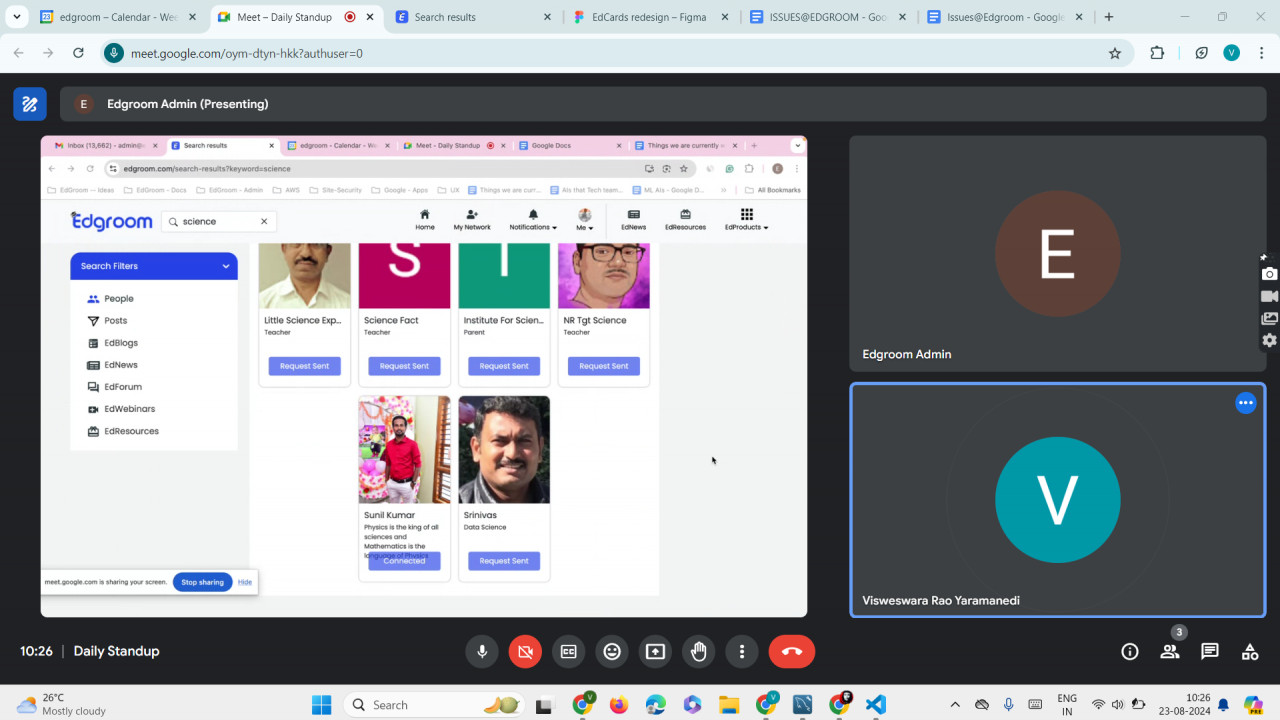Viewport: 1280px width, 720px height.
Task: Show hidden system tray icons
Action: 955,705
